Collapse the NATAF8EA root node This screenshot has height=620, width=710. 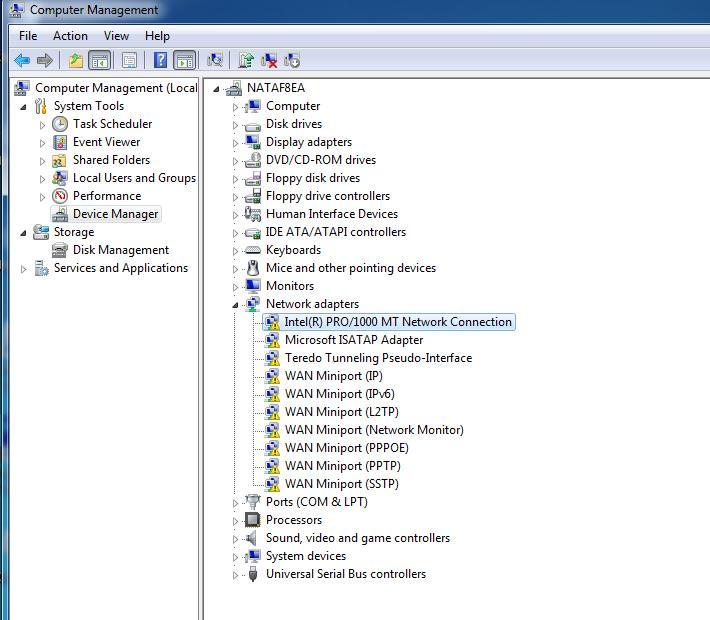tap(216, 89)
